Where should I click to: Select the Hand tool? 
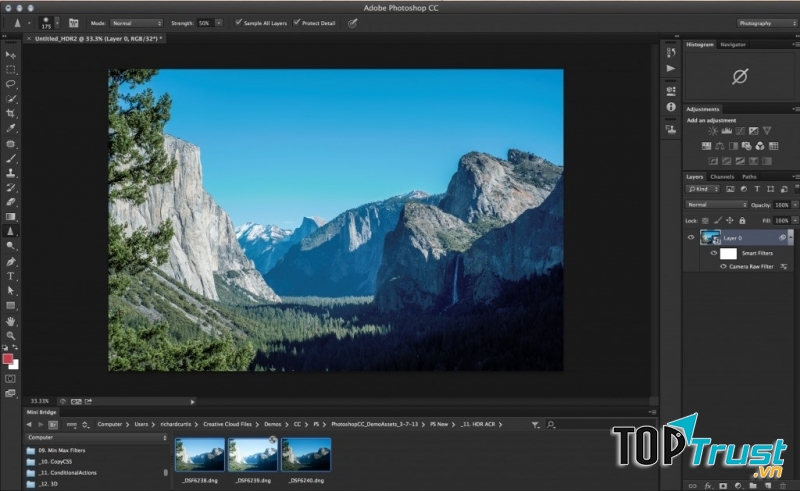coord(10,322)
